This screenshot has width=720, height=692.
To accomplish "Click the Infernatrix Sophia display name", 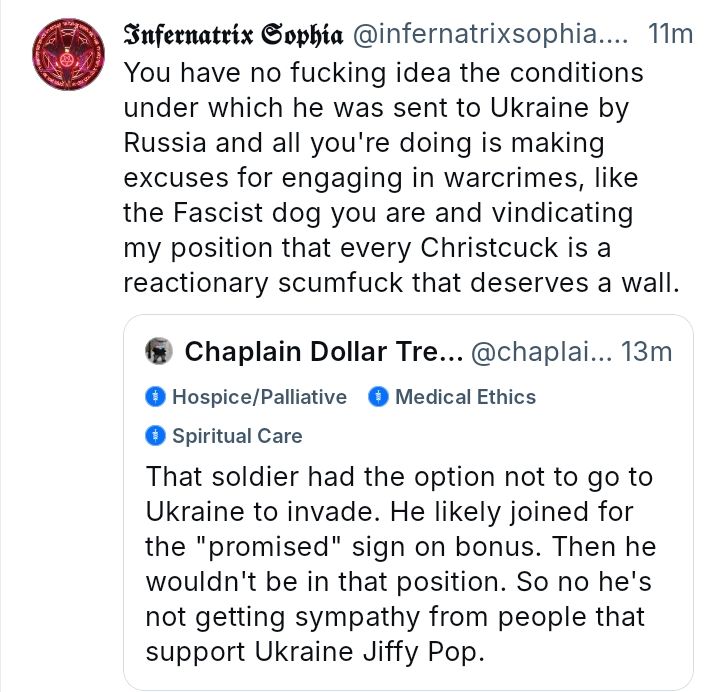I will click(233, 34).
